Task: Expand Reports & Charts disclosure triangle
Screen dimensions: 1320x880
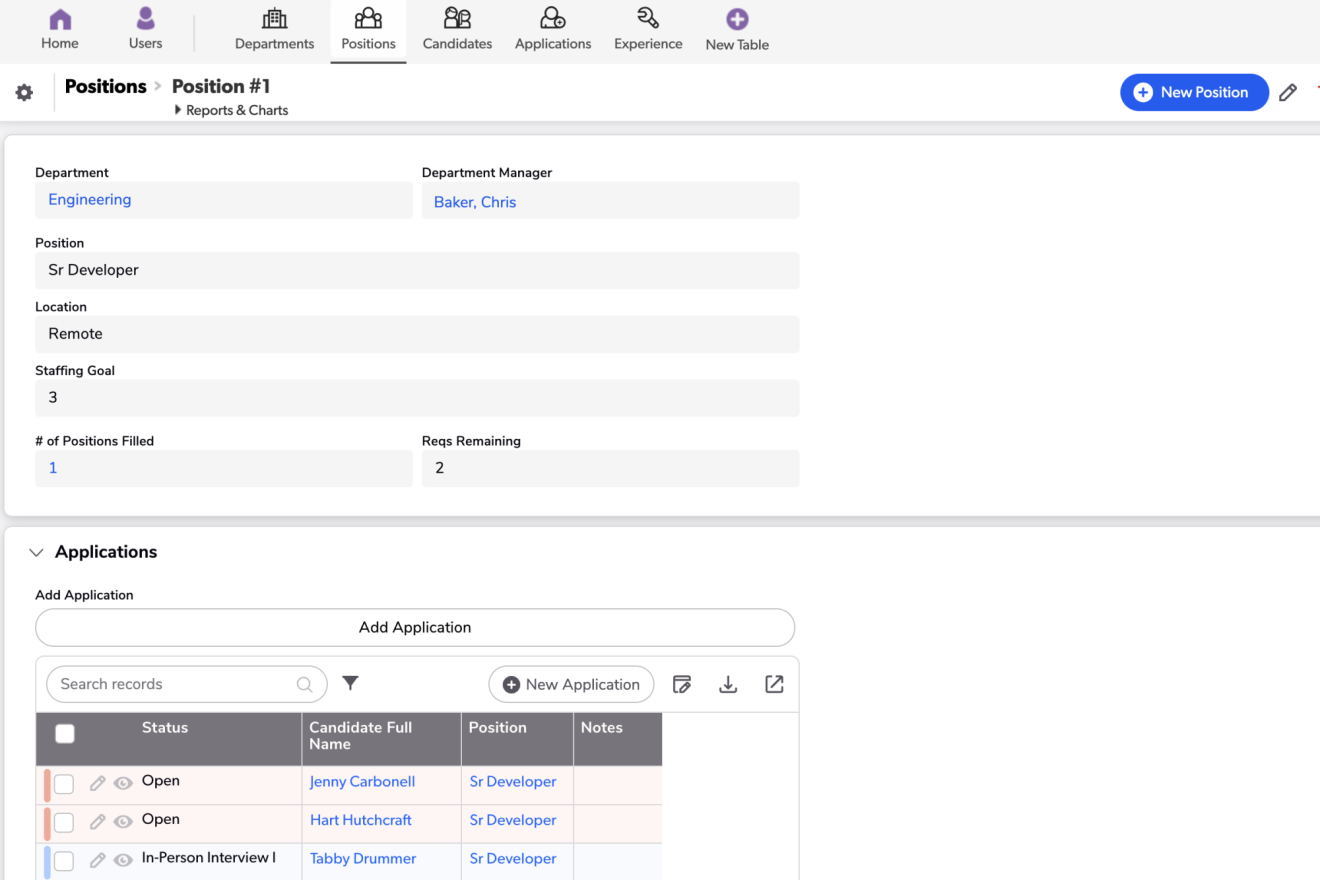Action: point(178,110)
